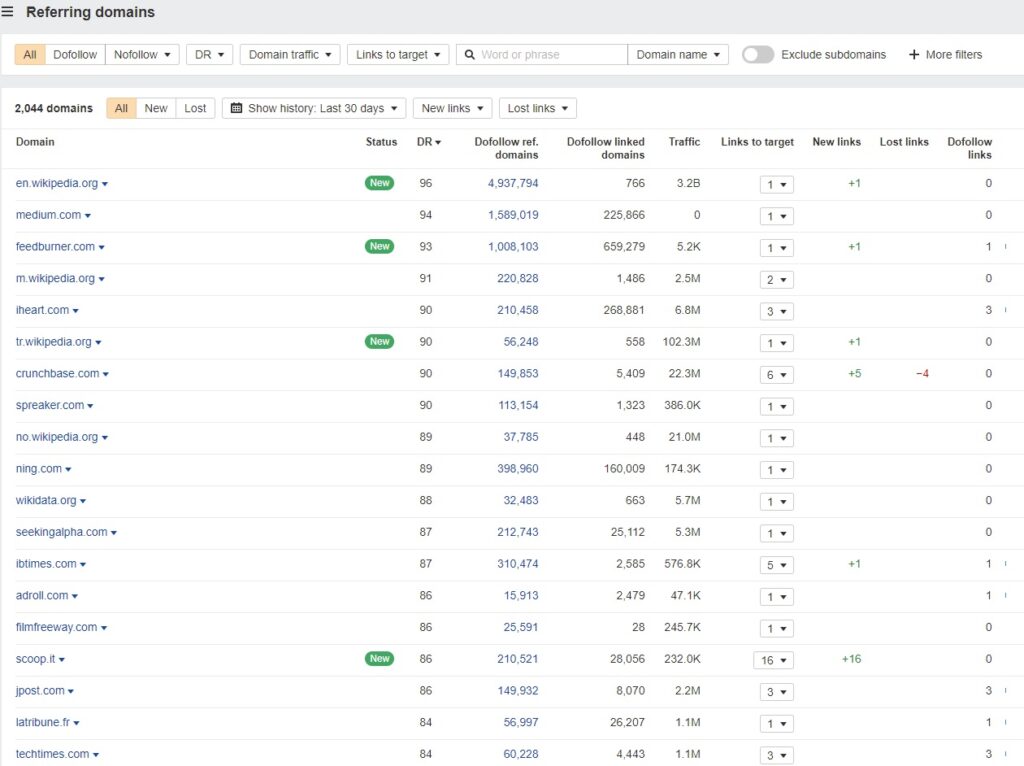Open seekingalpha.com domain link

61,532
